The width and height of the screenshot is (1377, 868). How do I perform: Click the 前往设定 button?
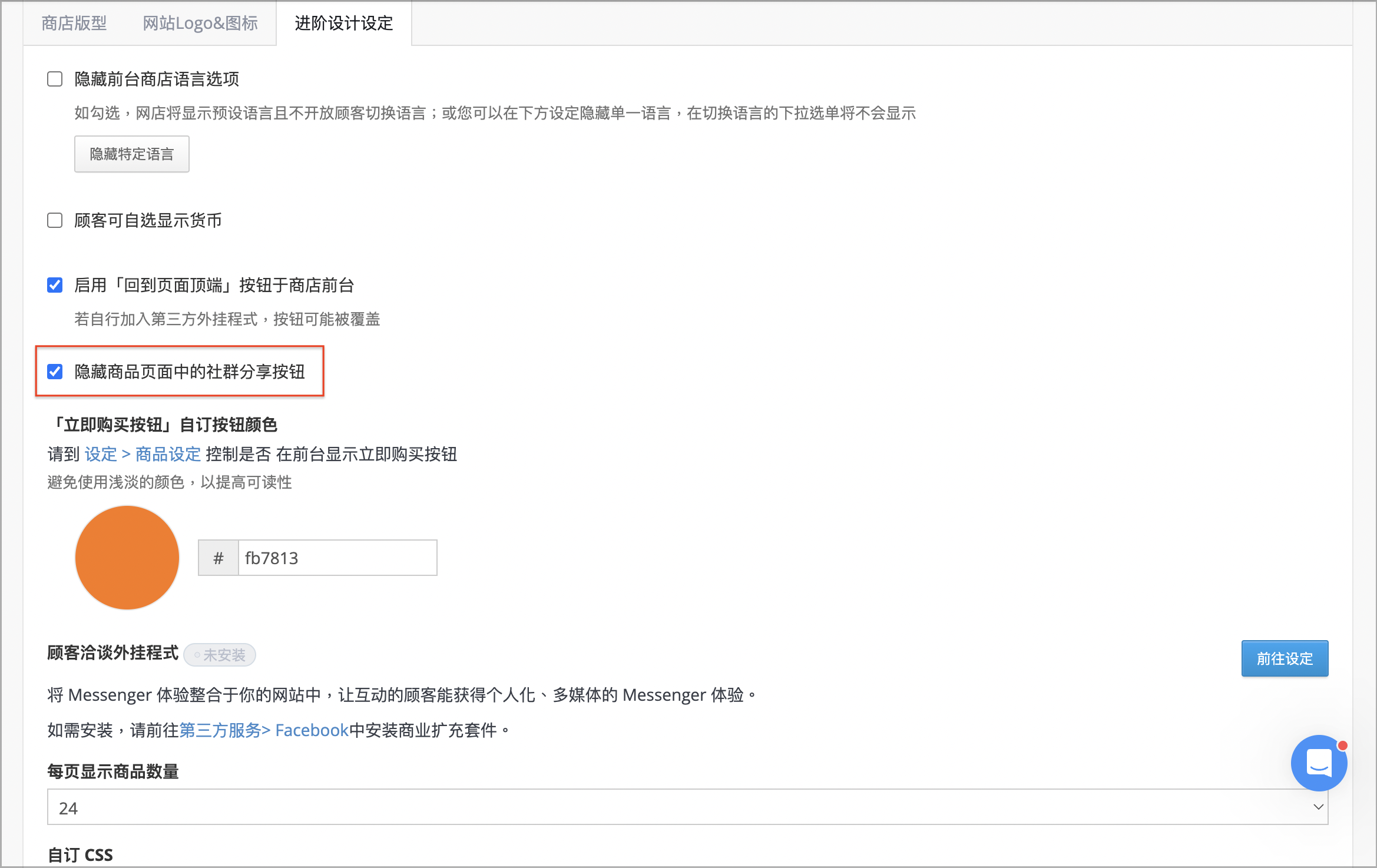click(1285, 658)
